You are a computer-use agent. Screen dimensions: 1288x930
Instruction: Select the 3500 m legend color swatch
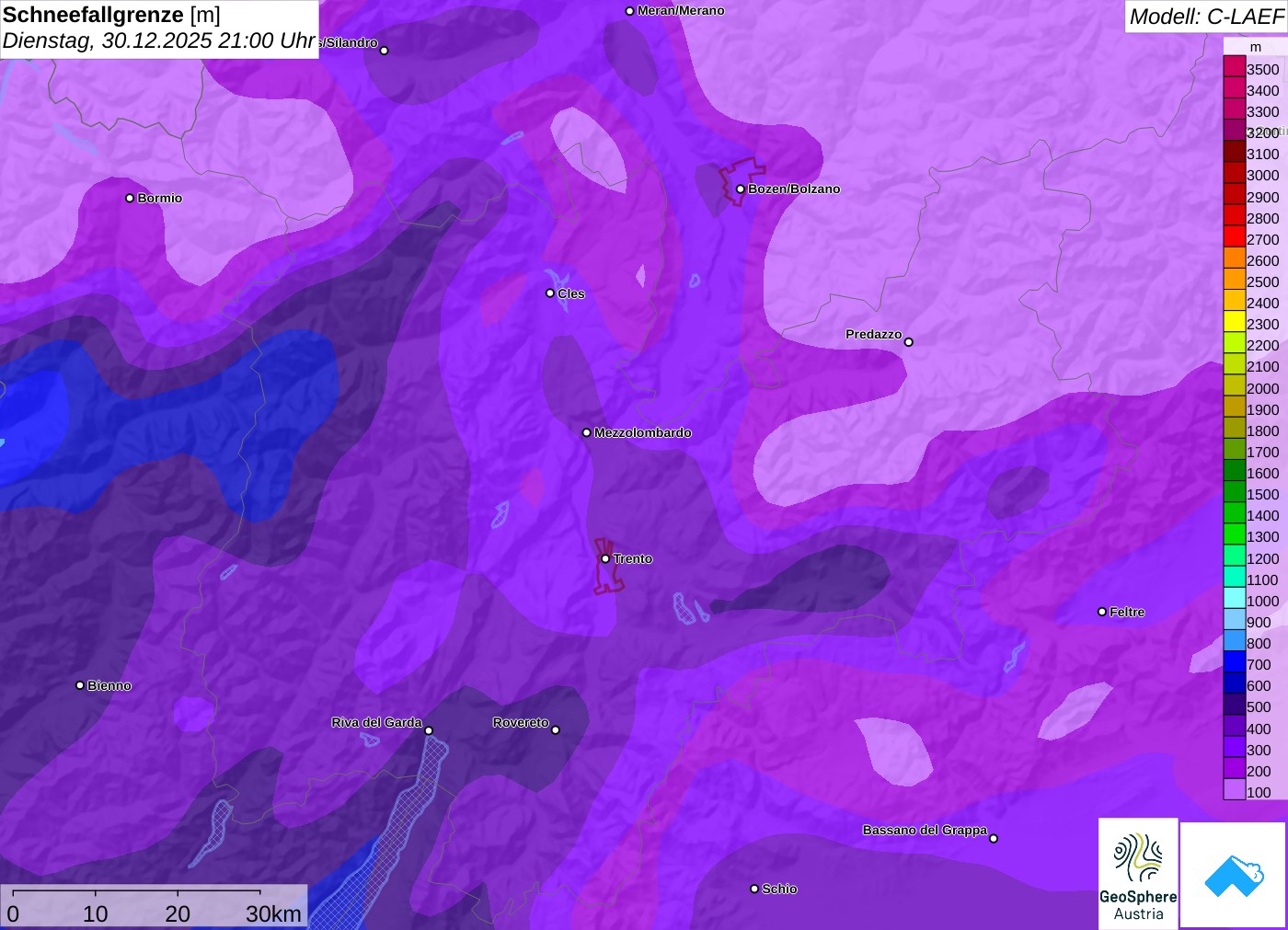click(1234, 67)
